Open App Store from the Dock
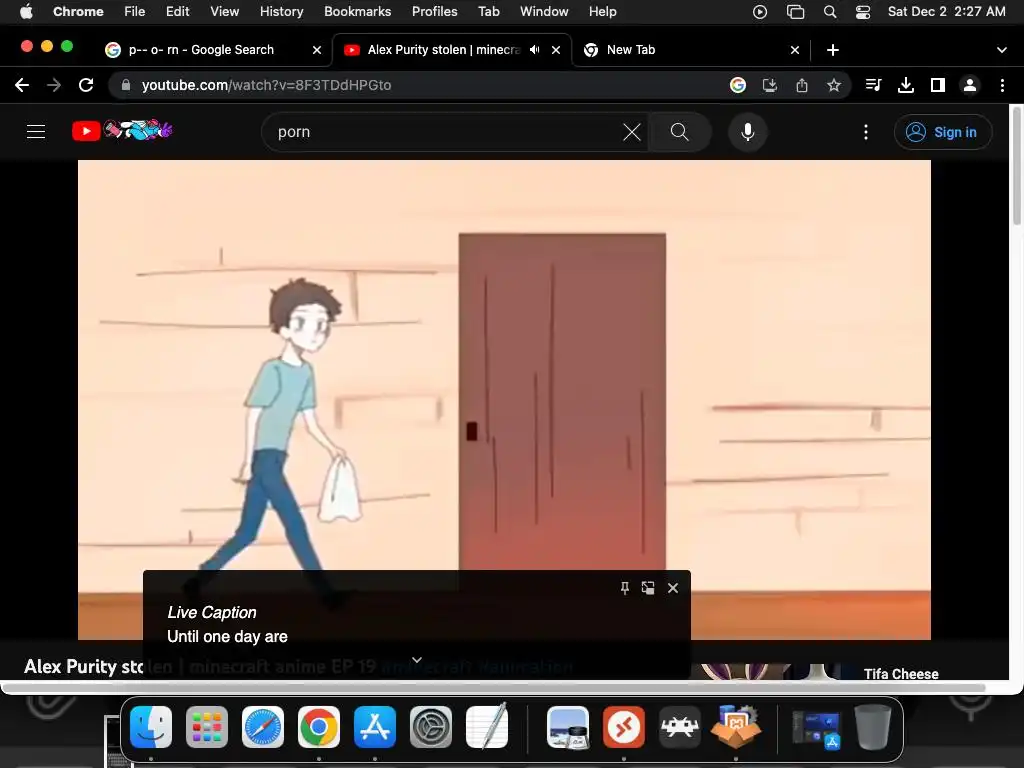 [x=375, y=727]
